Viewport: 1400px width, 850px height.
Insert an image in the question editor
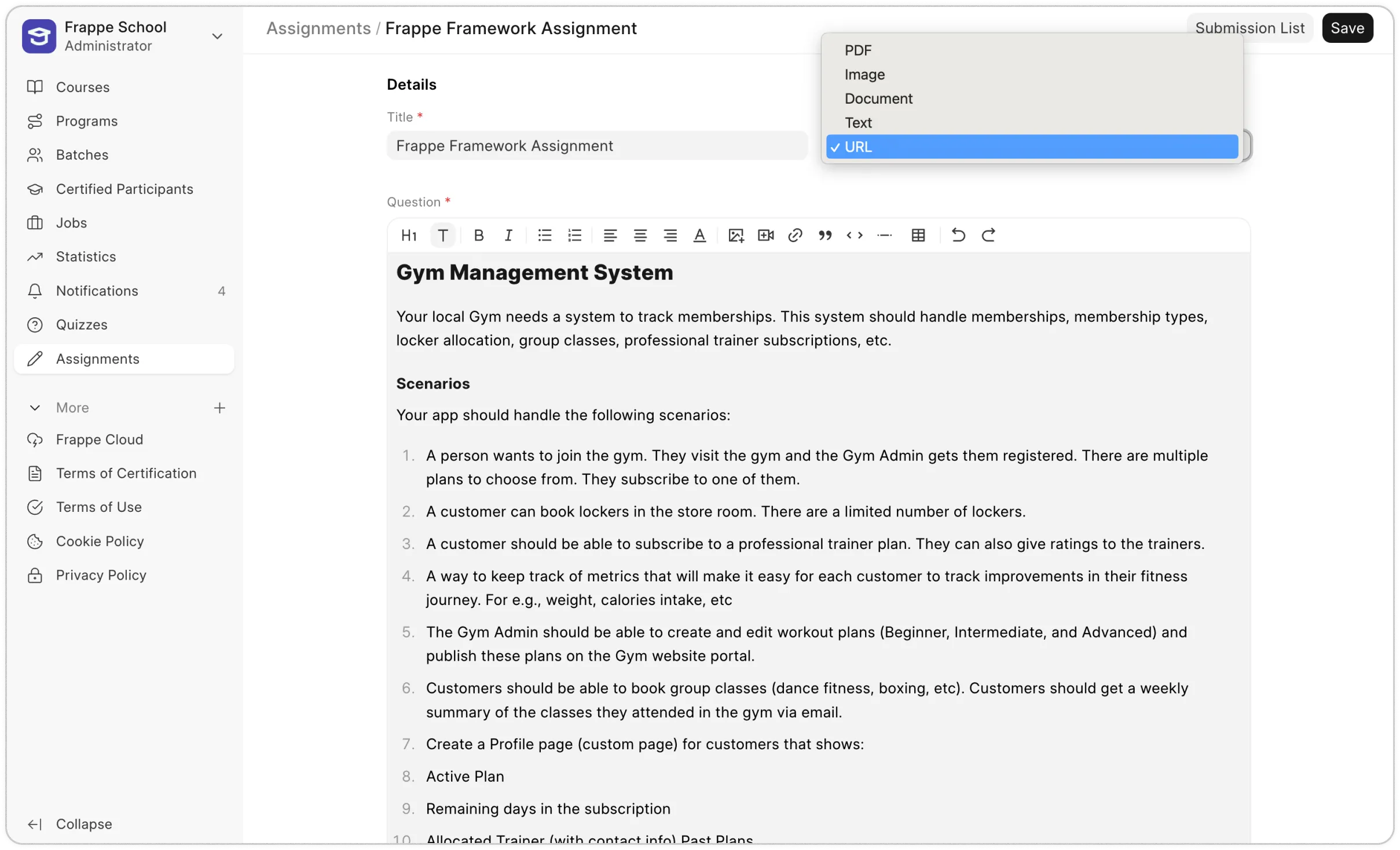click(x=735, y=235)
